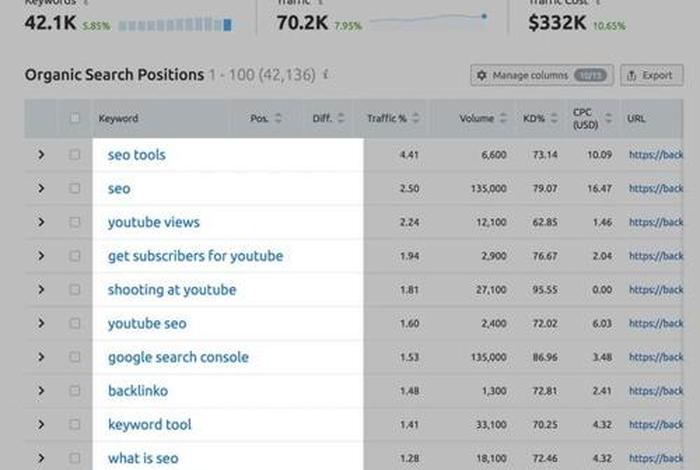Tick the 'google search console' checkbox
The image size is (700, 470).
pos(75,357)
